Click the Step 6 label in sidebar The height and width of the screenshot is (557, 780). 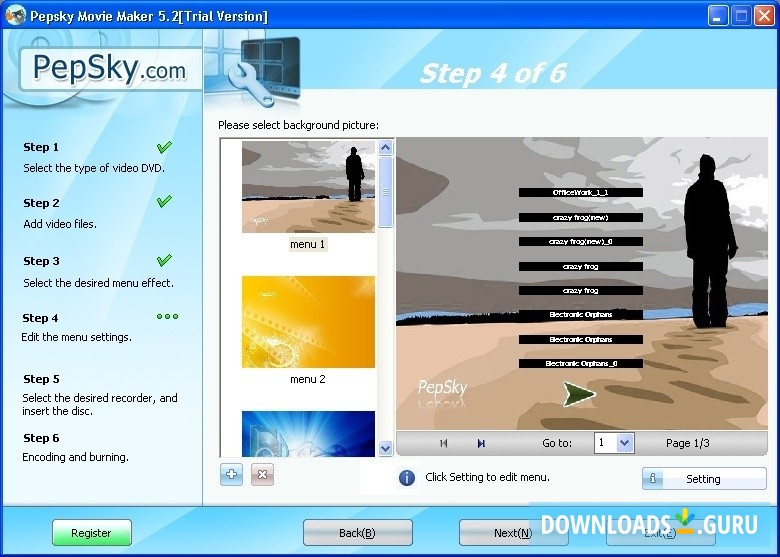[41, 438]
